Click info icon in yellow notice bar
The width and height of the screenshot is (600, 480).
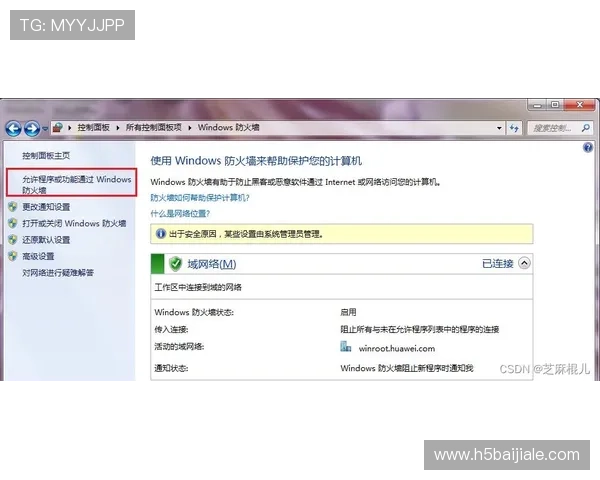coord(161,233)
